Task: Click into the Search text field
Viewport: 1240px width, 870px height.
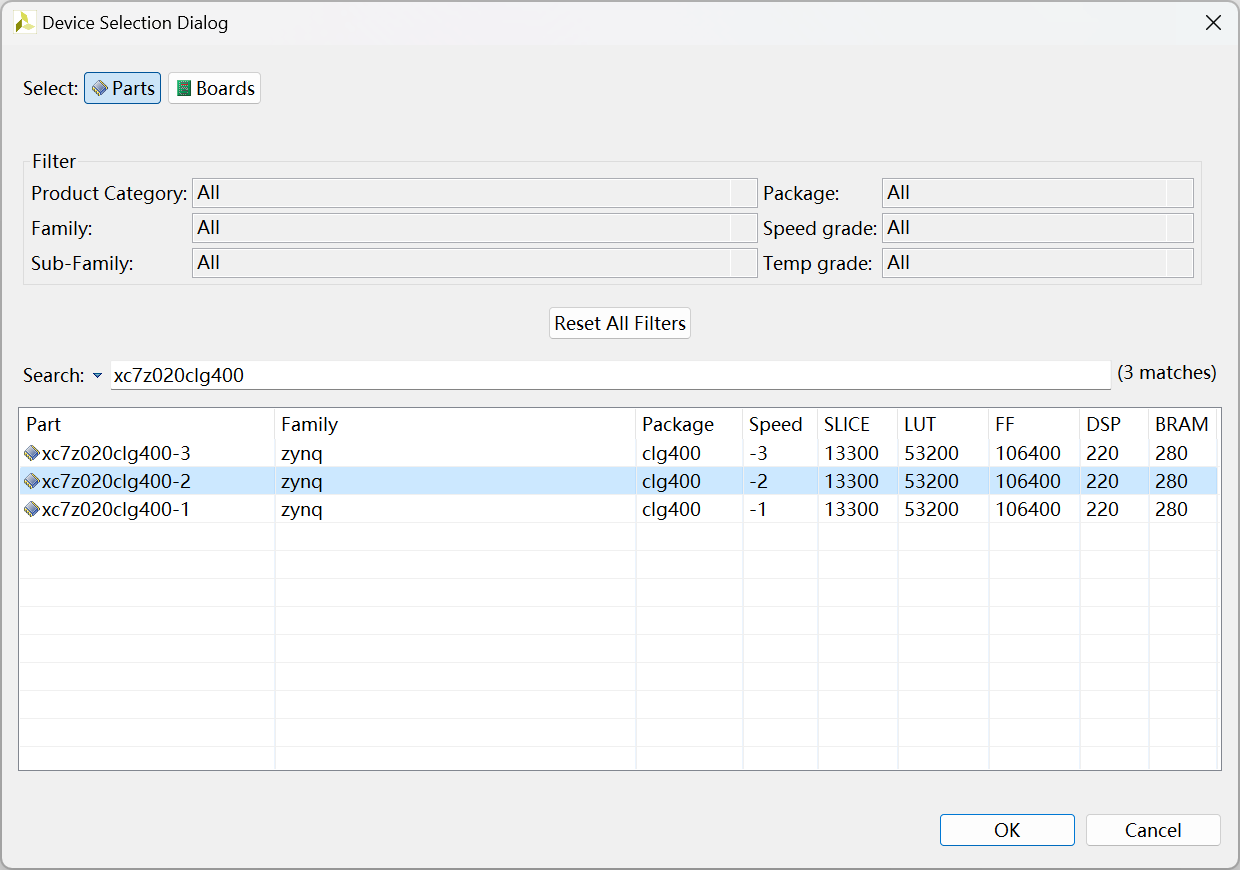Action: [610, 375]
